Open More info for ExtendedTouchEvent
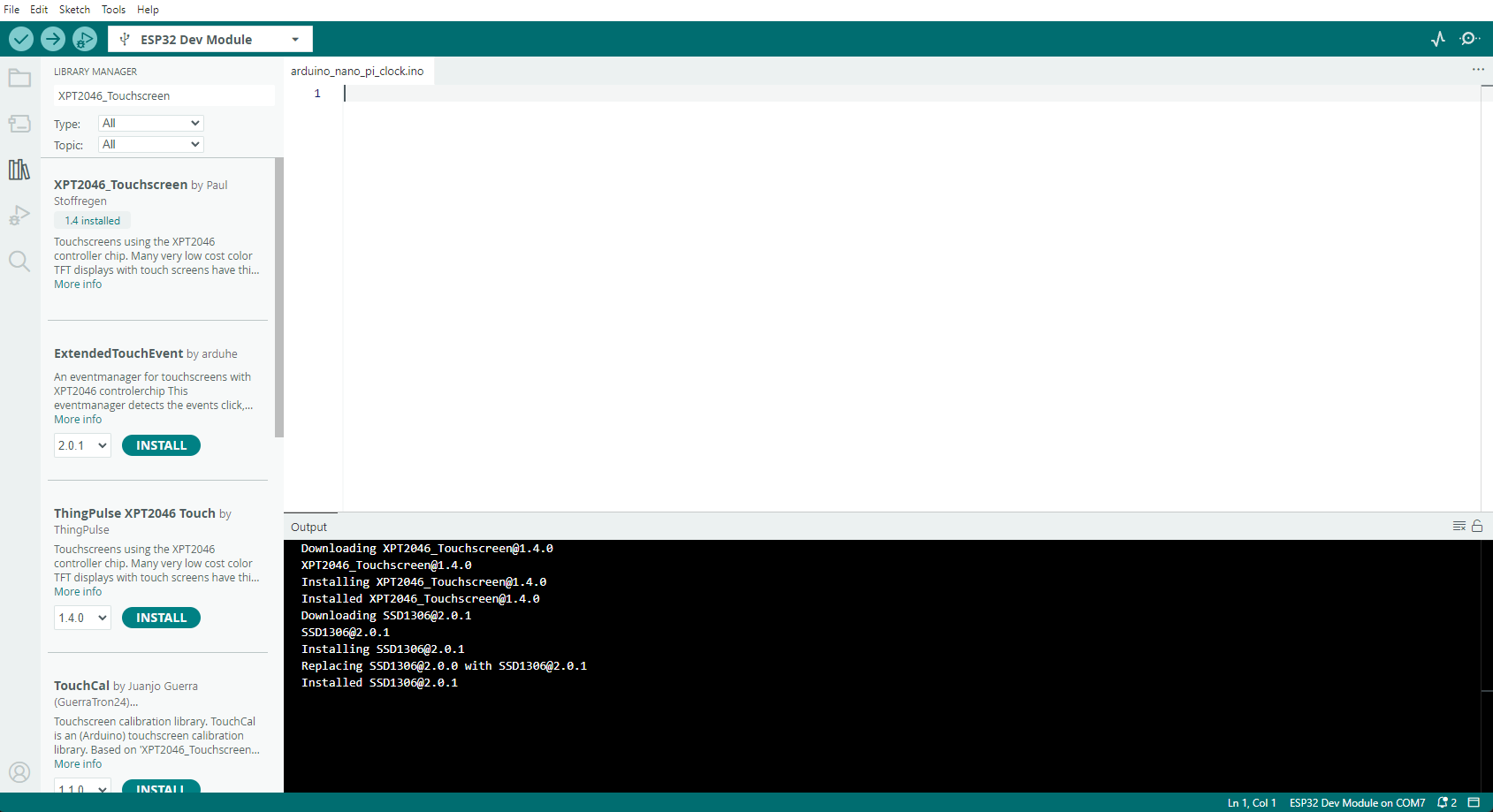 pos(78,420)
